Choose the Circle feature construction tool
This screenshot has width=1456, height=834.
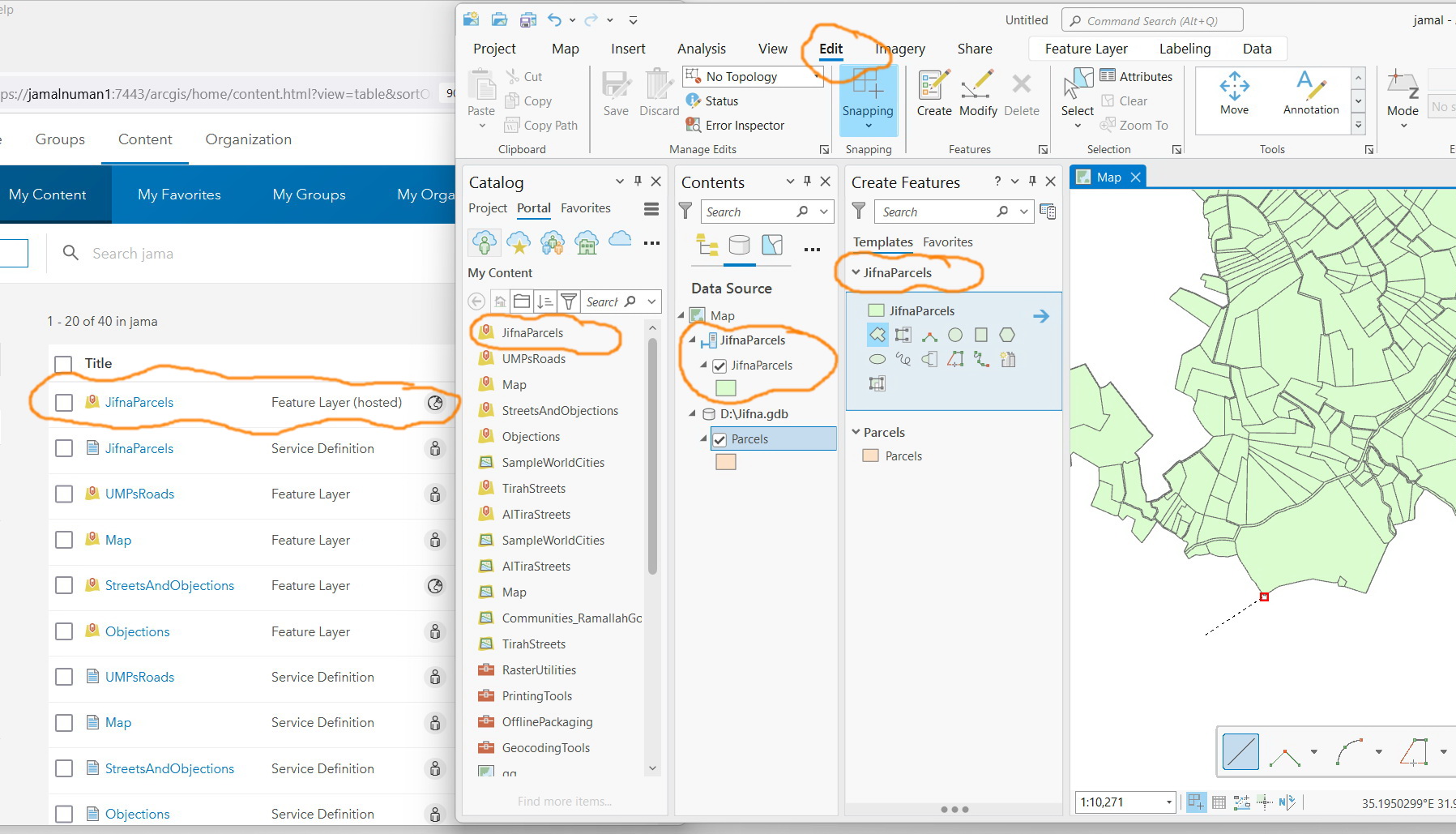956,334
